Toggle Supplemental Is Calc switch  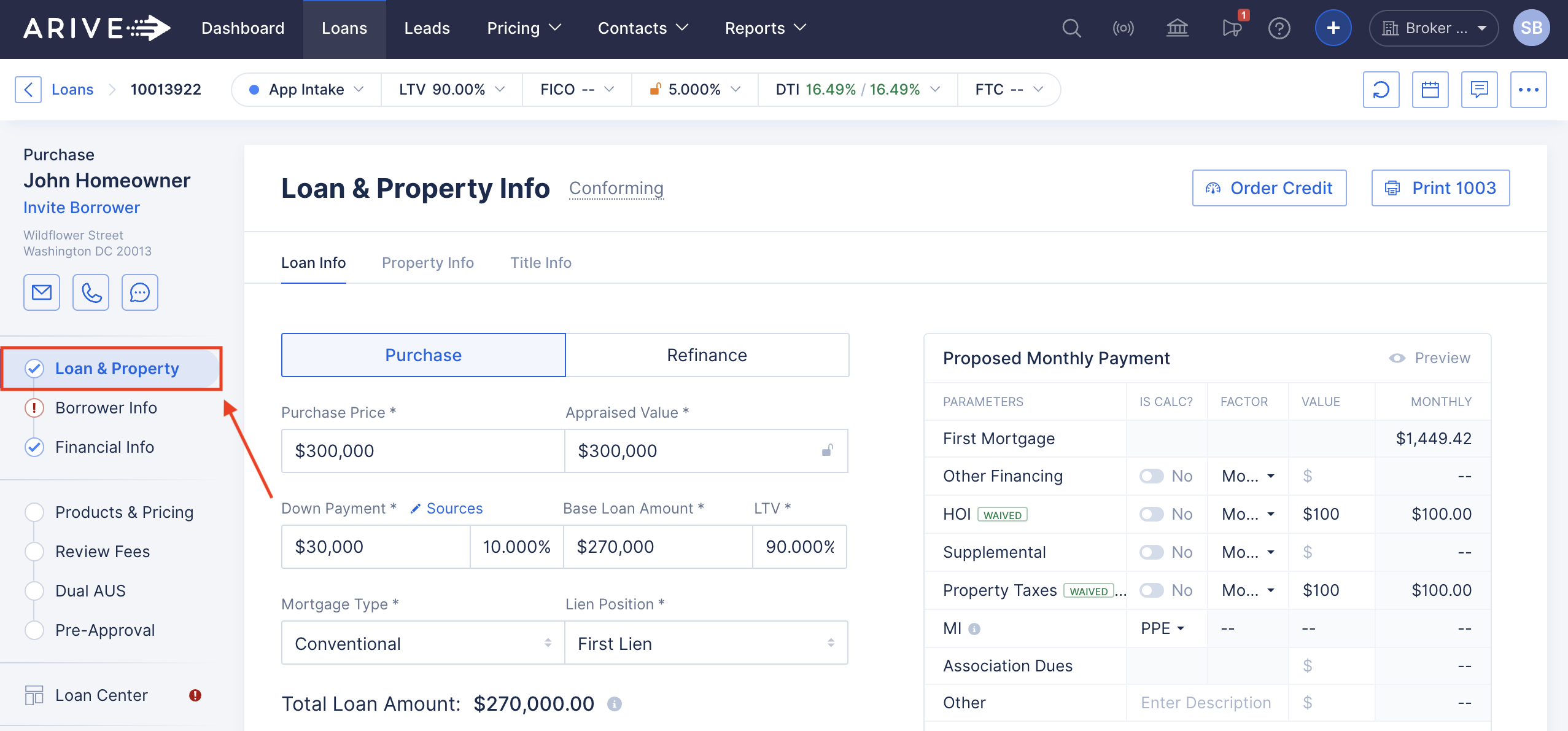[1151, 552]
